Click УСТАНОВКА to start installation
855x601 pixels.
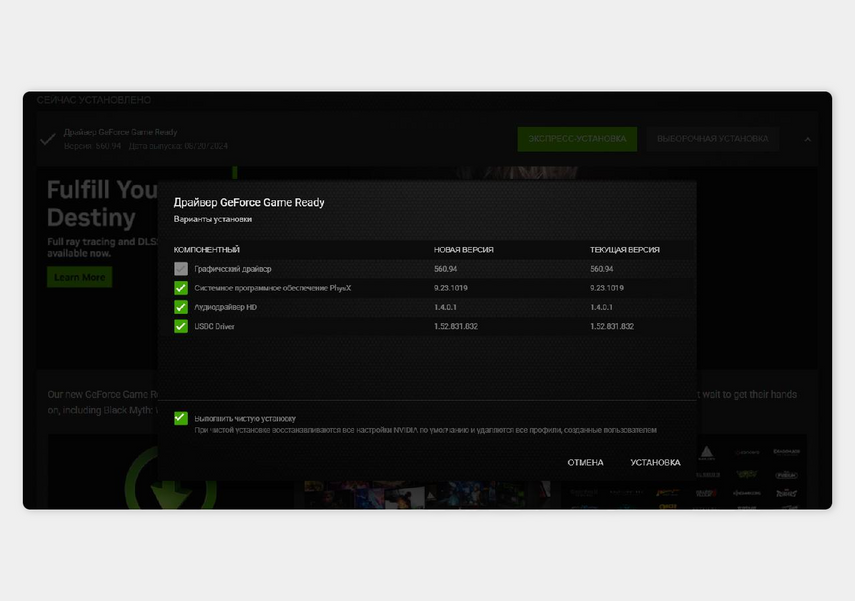coord(655,462)
